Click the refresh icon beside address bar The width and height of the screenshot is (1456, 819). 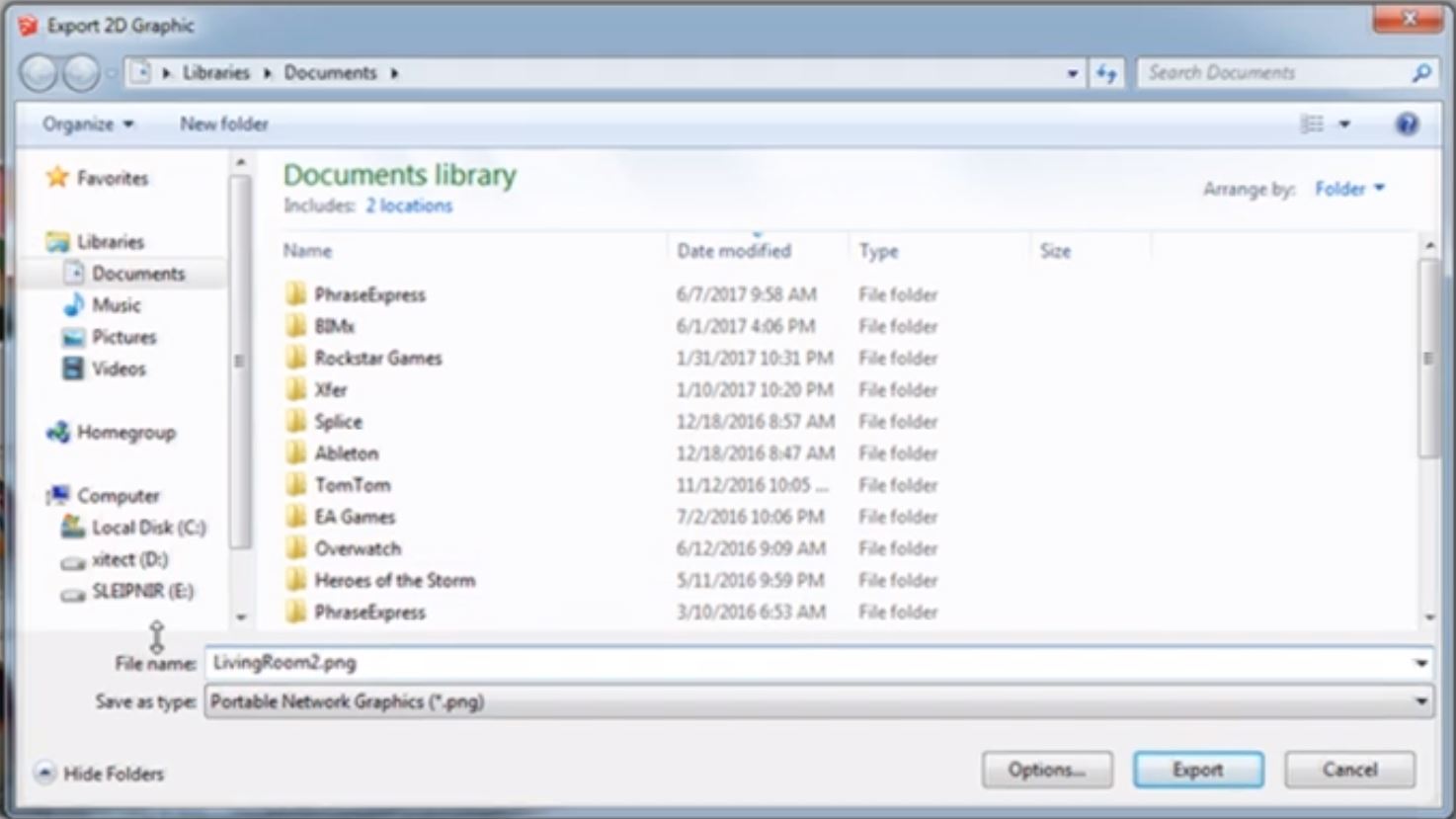coord(1106,73)
